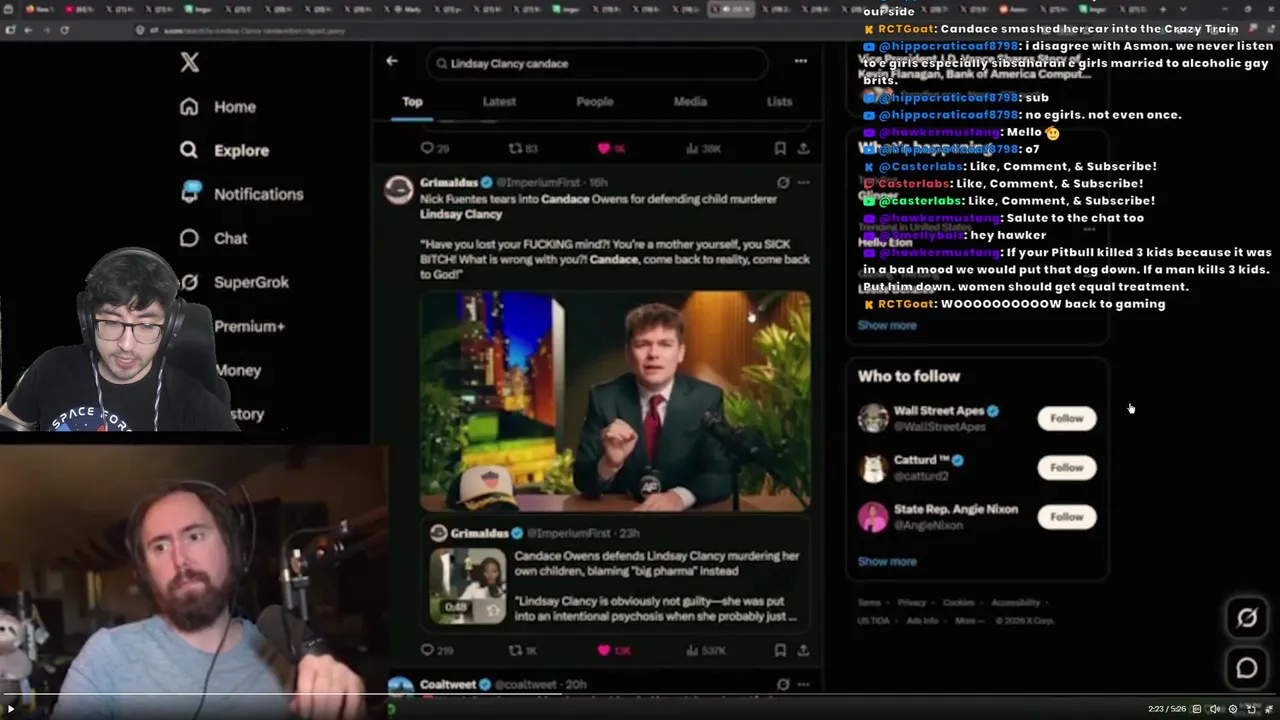Switch video to picture-in-picture mode
Screen dimensions: 1280x720
1250,709
